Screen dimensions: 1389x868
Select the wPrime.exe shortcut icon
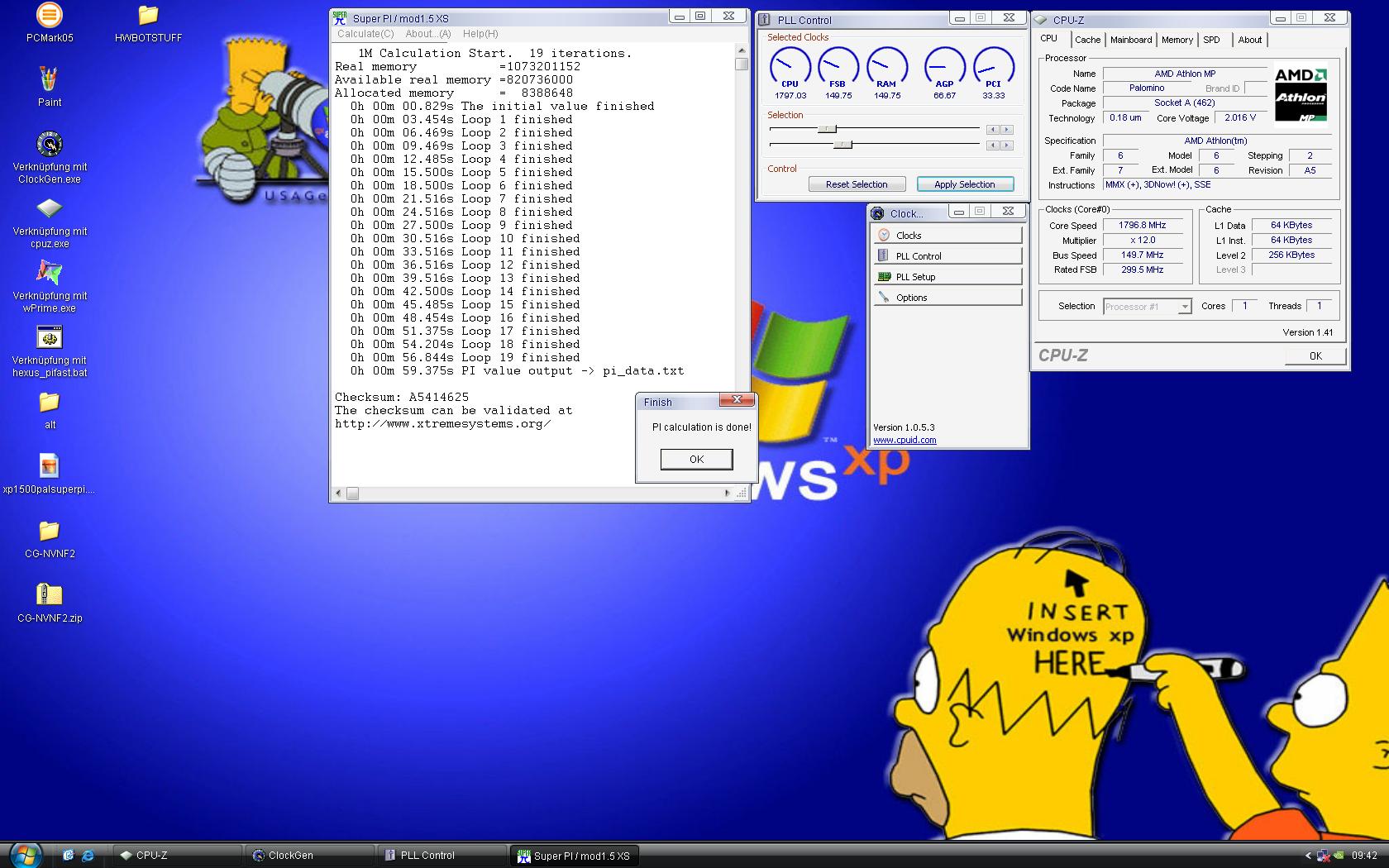pyautogui.click(x=50, y=273)
